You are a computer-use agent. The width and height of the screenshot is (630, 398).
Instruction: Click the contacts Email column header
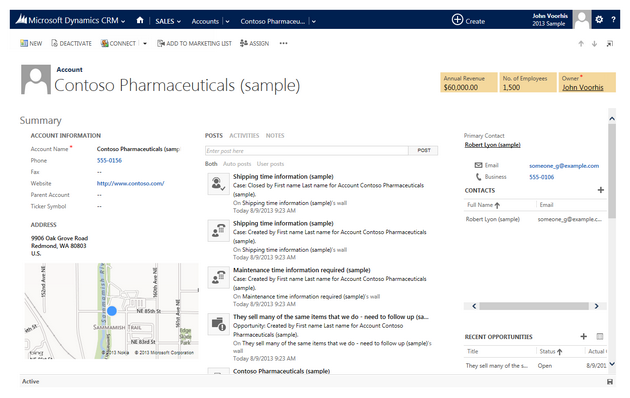click(546, 205)
